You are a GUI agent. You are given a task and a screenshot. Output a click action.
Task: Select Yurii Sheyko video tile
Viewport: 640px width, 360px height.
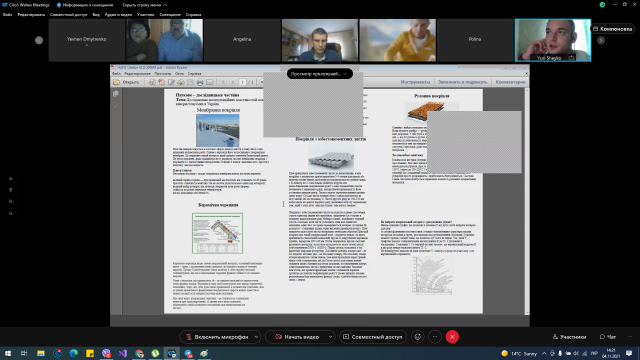click(x=553, y=40)
